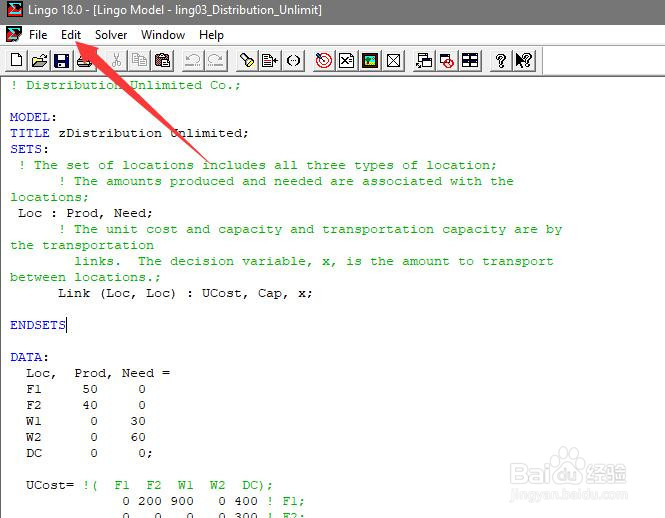Viewport: 665px width, 518px height.
Task: Click the 'Loc, Prod, Need =' data header
Action: pos(98,373)
